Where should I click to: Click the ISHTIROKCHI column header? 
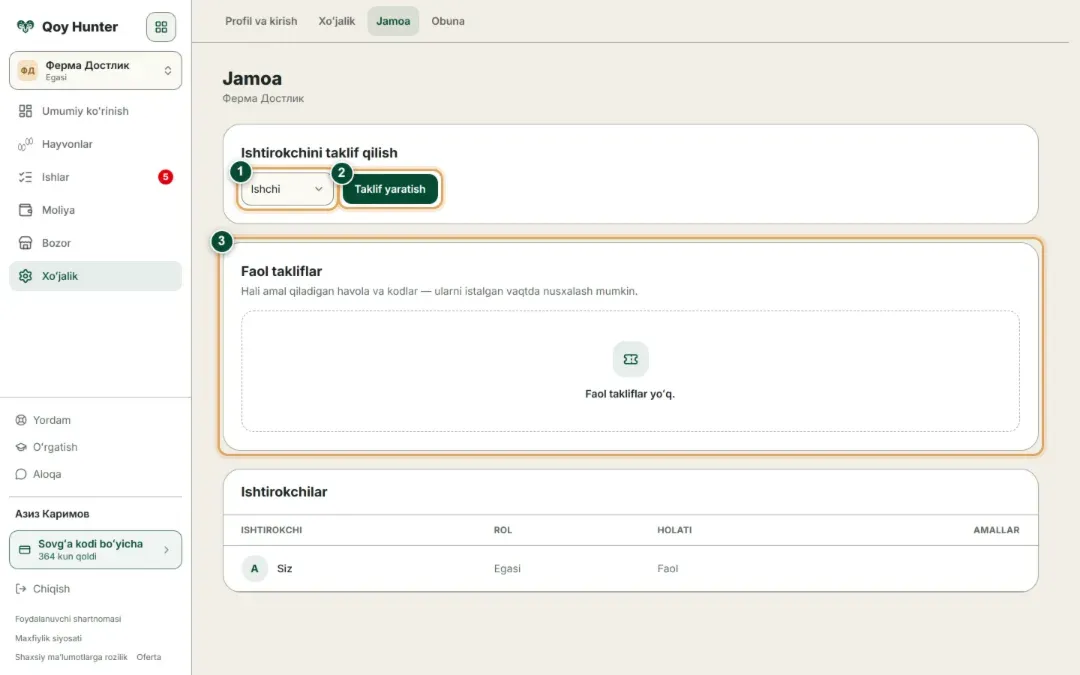pyautogui.click(x=271, y=530)
